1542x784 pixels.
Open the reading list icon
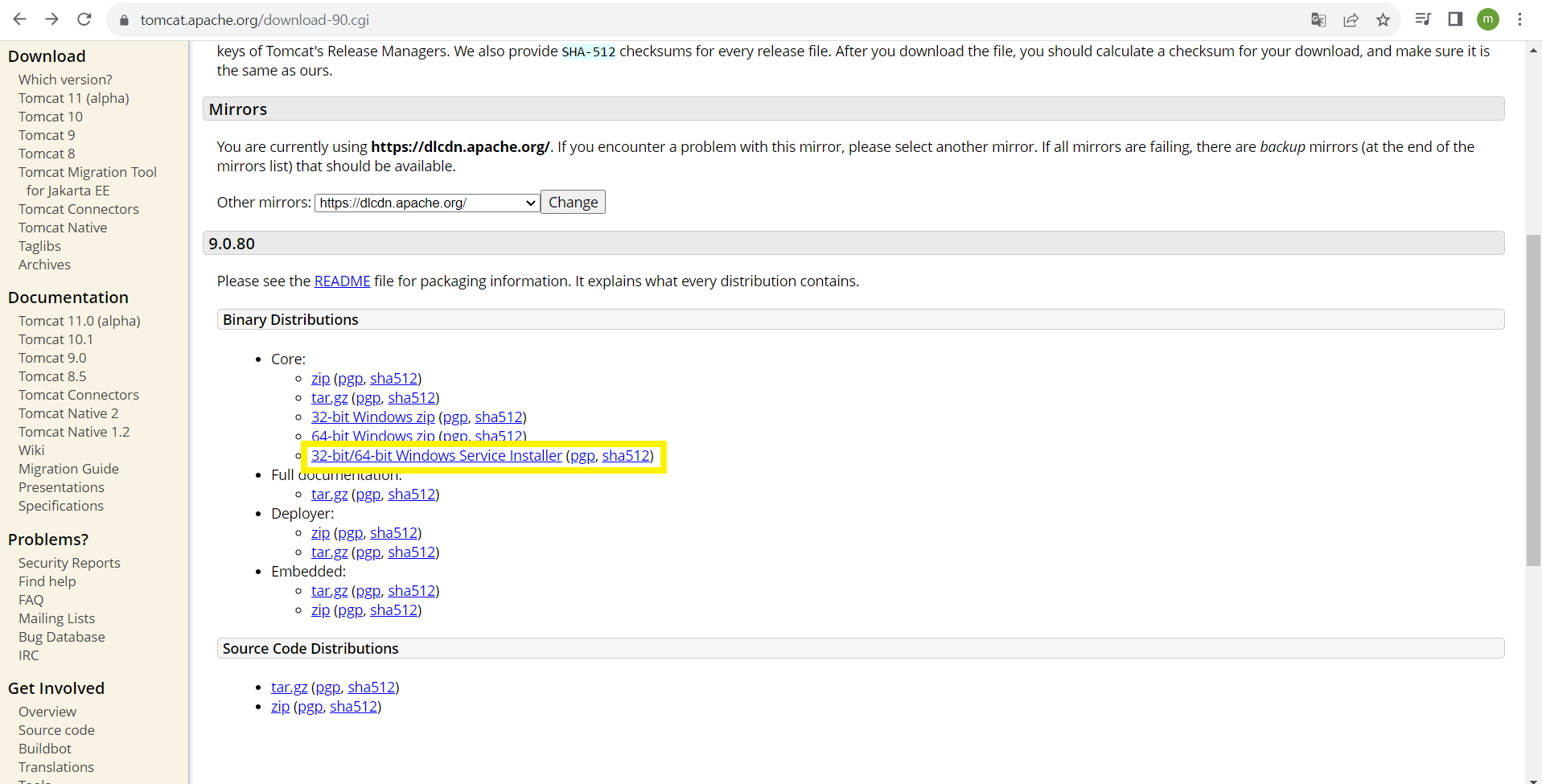pyautogui.click(x=1423, y=19)
